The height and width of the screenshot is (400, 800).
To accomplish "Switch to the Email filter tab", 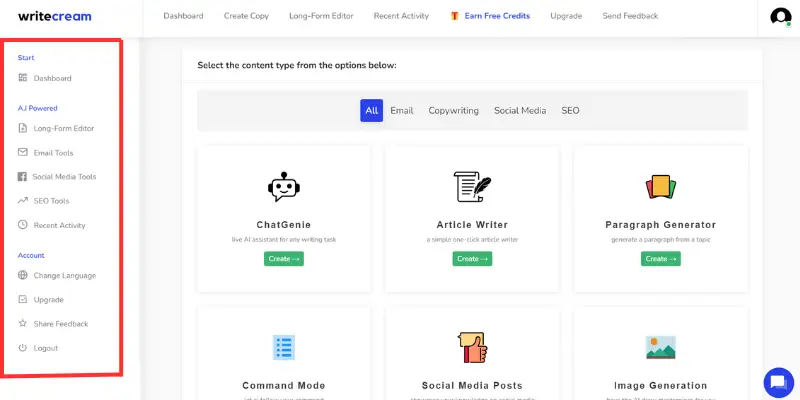I will click(402, 110).
